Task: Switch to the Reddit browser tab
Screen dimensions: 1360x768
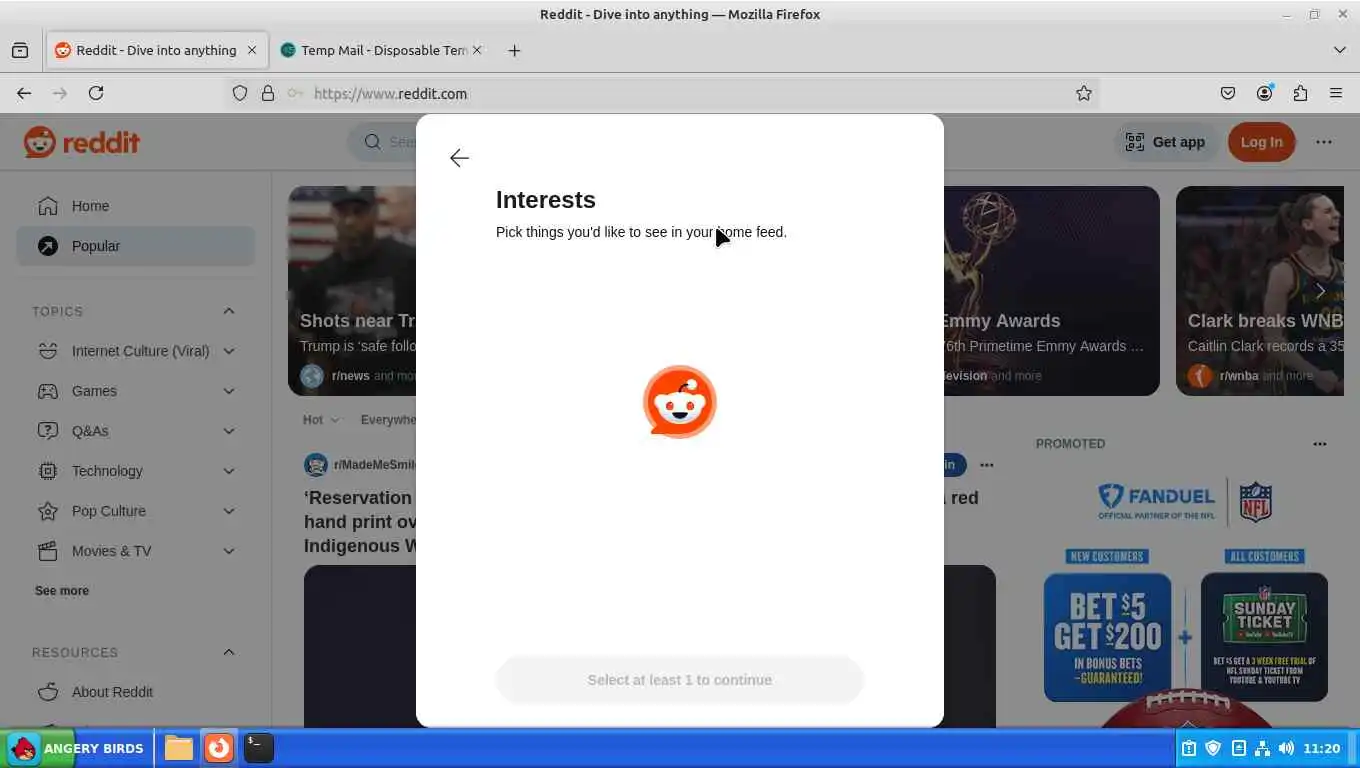Action: pyautogui.click(x=156, y=50)
